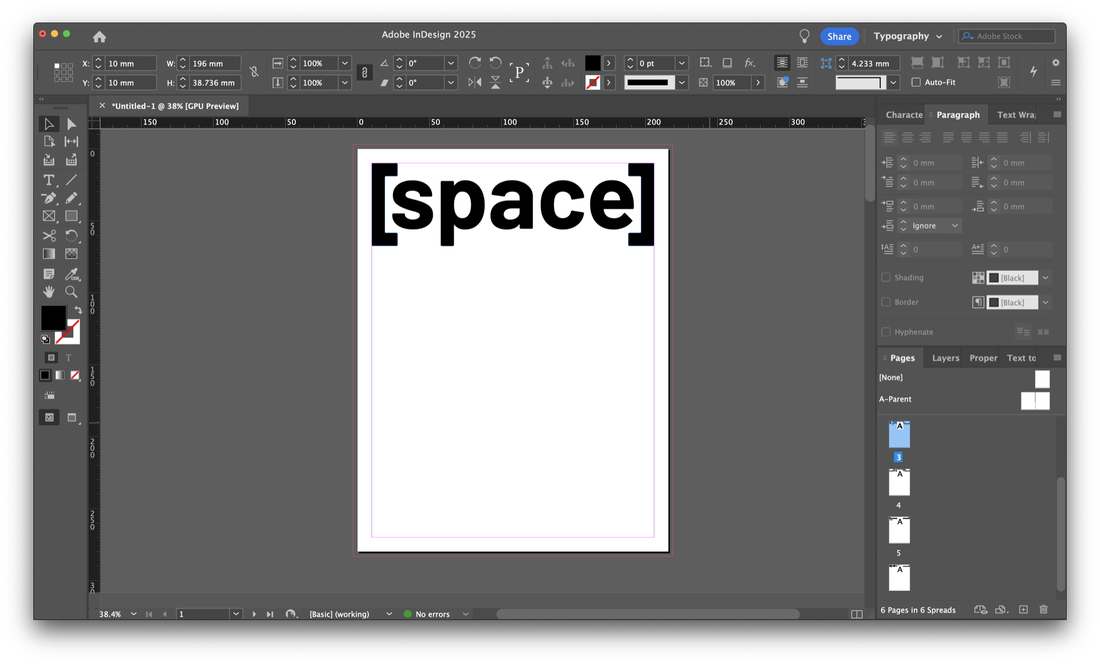The height and width of the screenshot is (664, 1100).
Task: Pick the Eyedropper tool
Action: tap(72, 273)
